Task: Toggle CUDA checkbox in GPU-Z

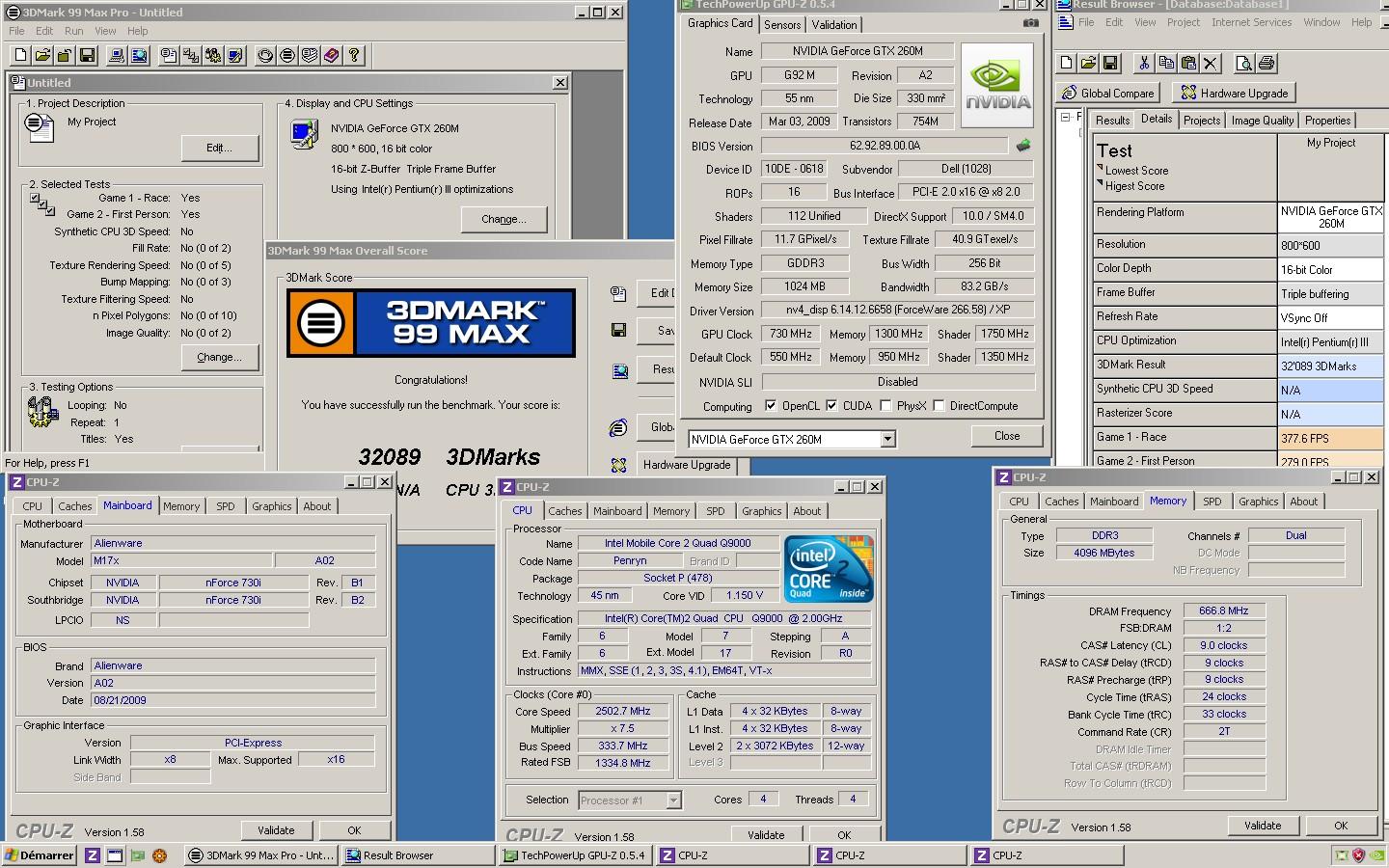Action: tap(831, 406)
